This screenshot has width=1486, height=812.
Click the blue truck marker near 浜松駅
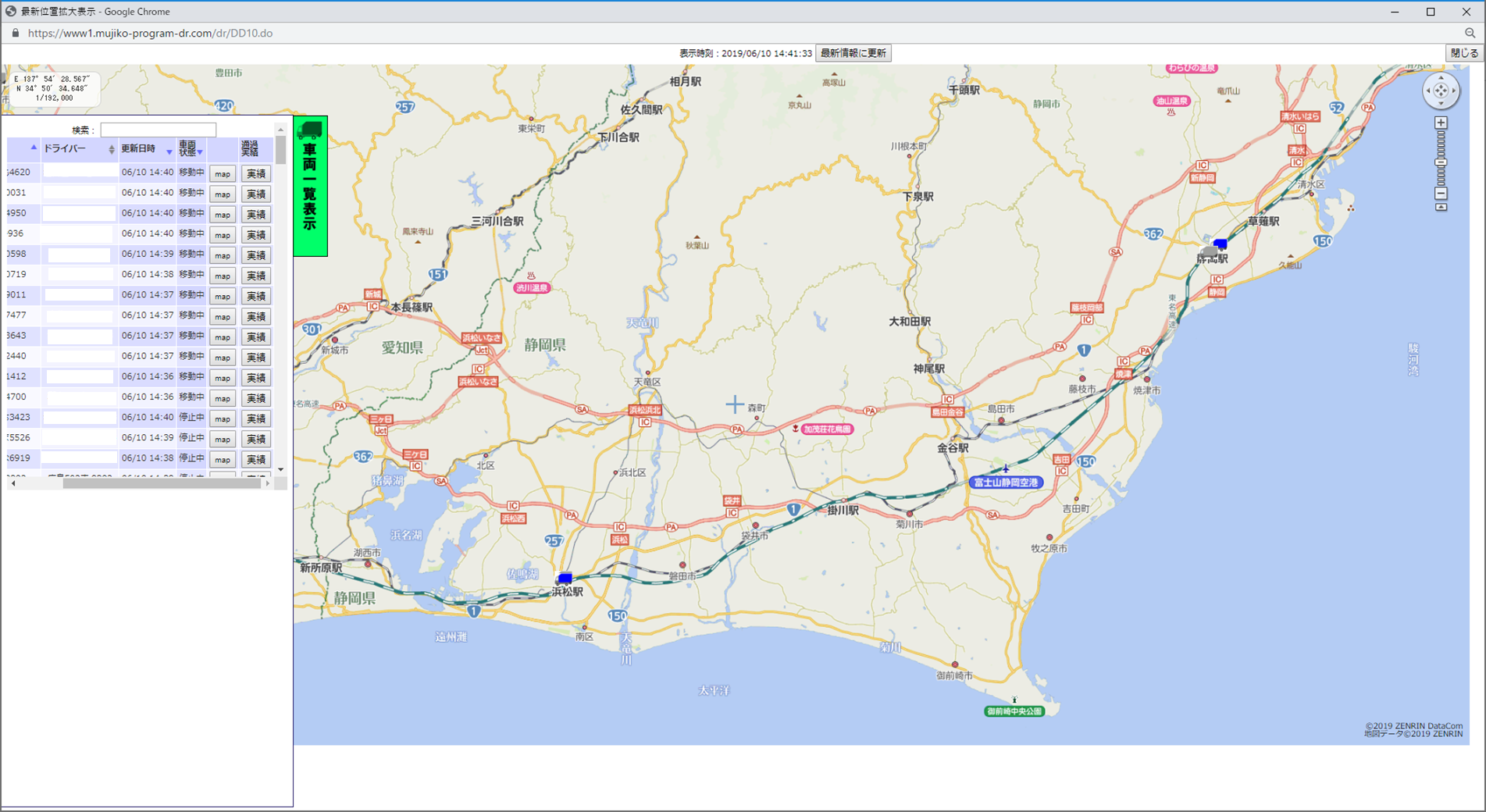(565, 578)
